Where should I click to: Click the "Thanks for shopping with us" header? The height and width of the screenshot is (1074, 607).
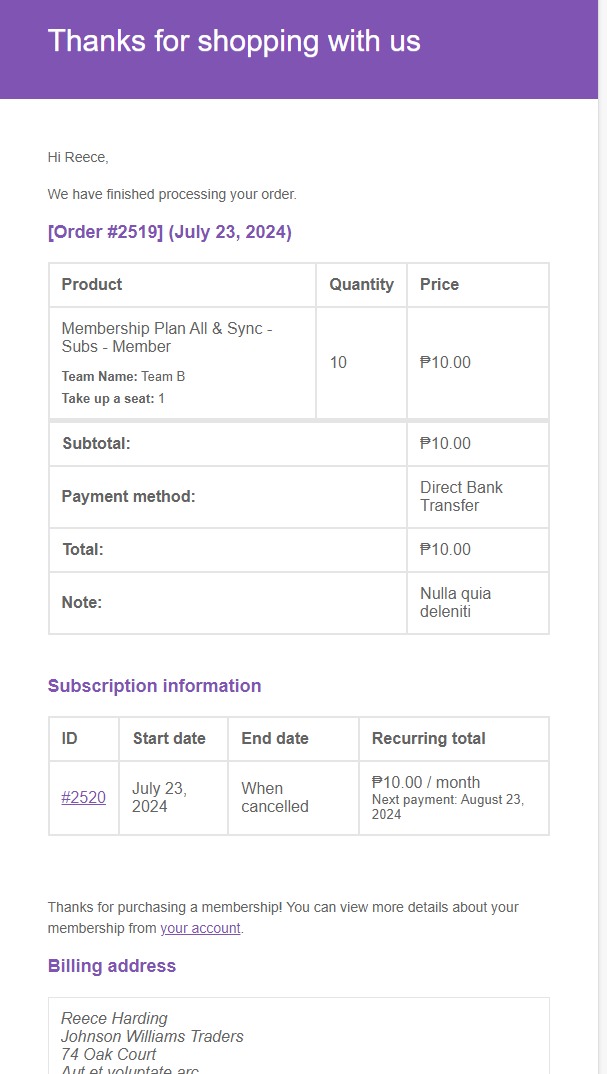tap(234, 41)
